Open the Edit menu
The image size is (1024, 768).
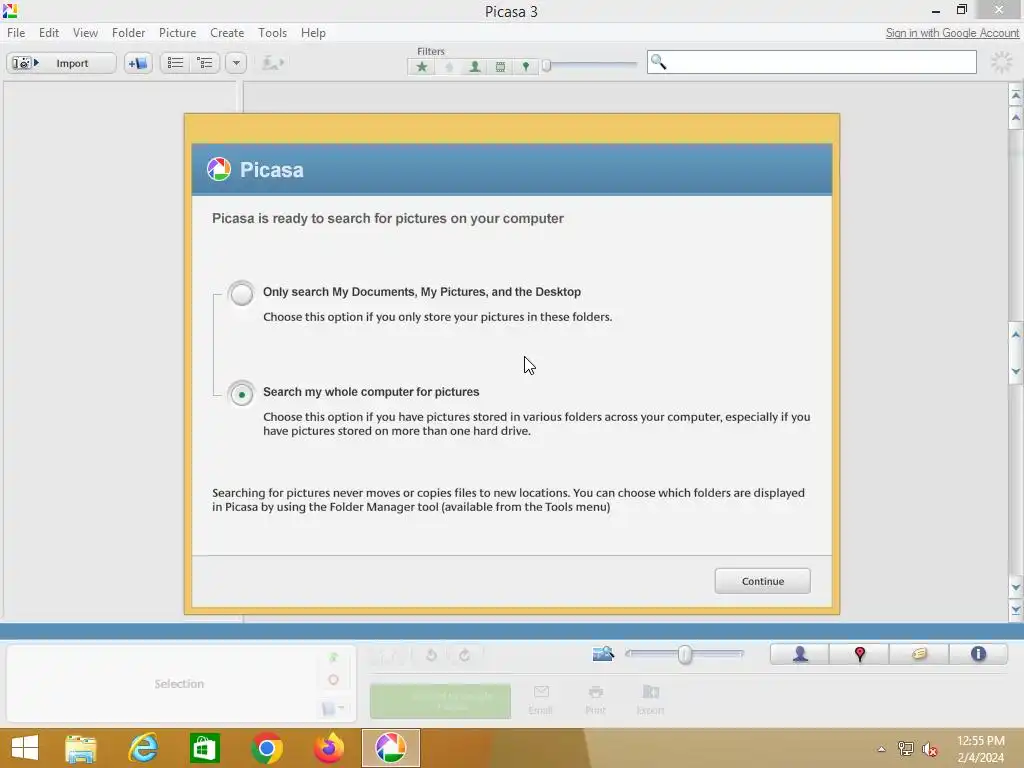(x=49, y=33)
